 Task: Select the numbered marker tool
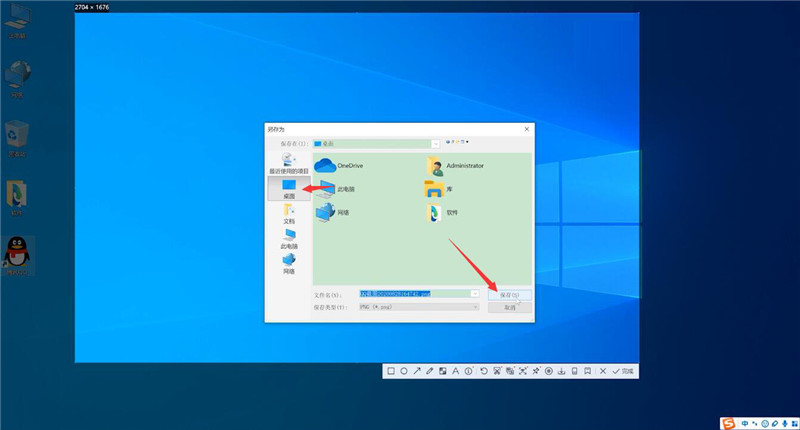pyautogui.click(x=468, y=371)
